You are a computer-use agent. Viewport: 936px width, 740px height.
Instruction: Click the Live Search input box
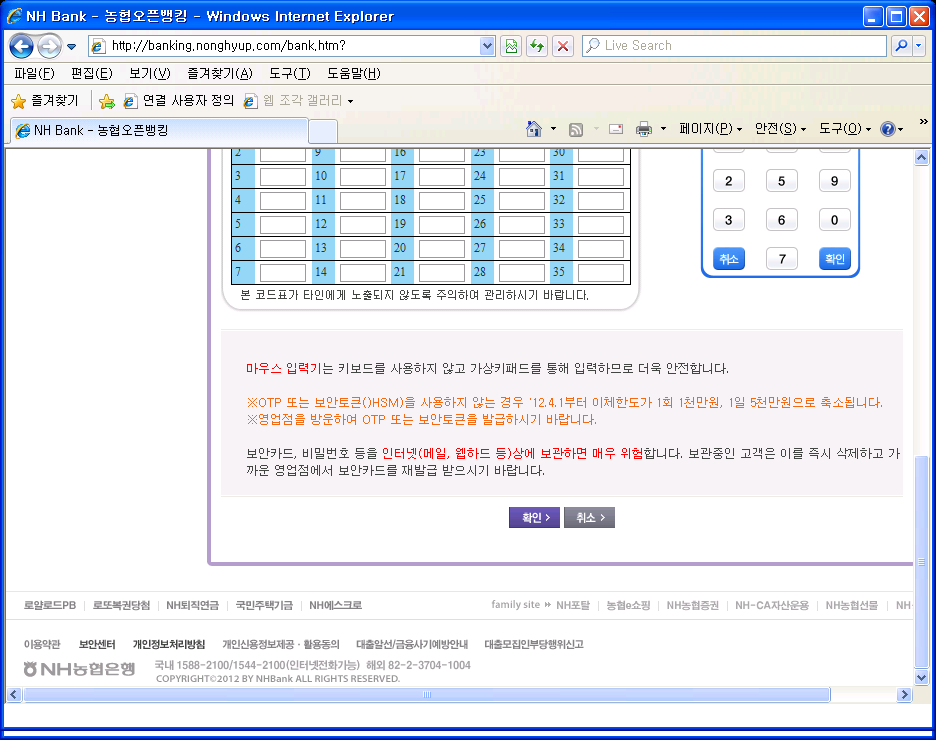(x=734, y=46)
